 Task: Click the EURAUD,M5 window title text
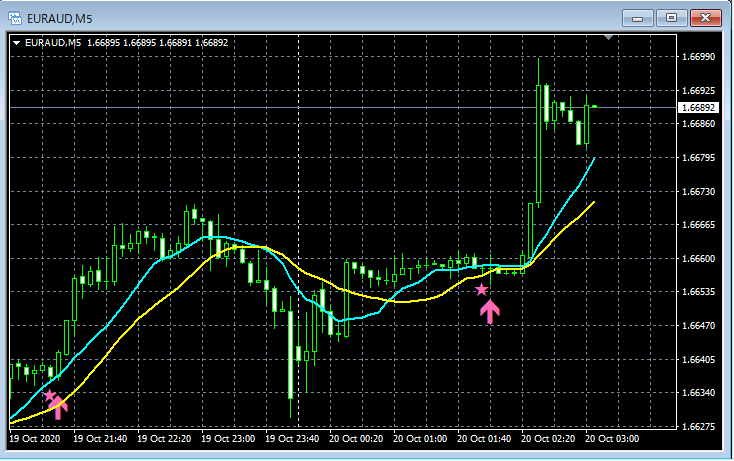coord(60,19)
